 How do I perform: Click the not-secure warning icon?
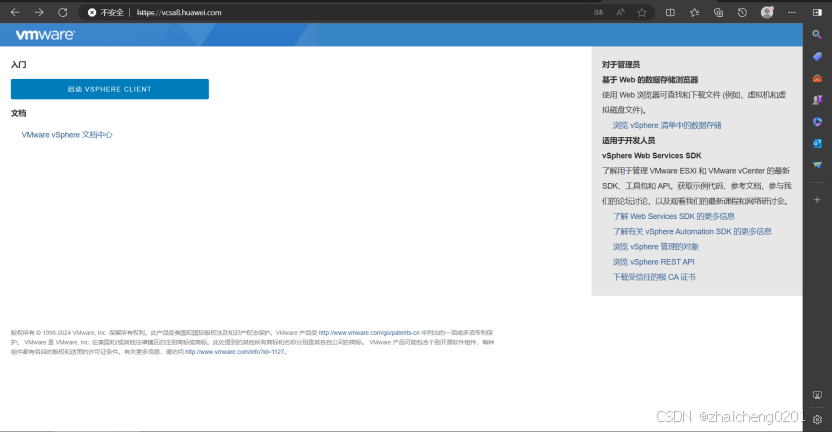[92, 12]
